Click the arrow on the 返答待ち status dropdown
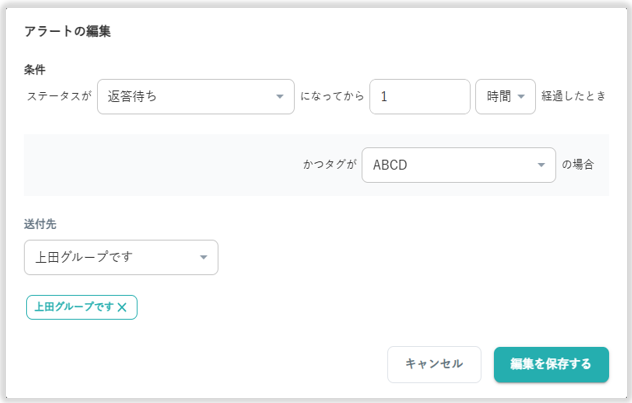 [279, 97]
